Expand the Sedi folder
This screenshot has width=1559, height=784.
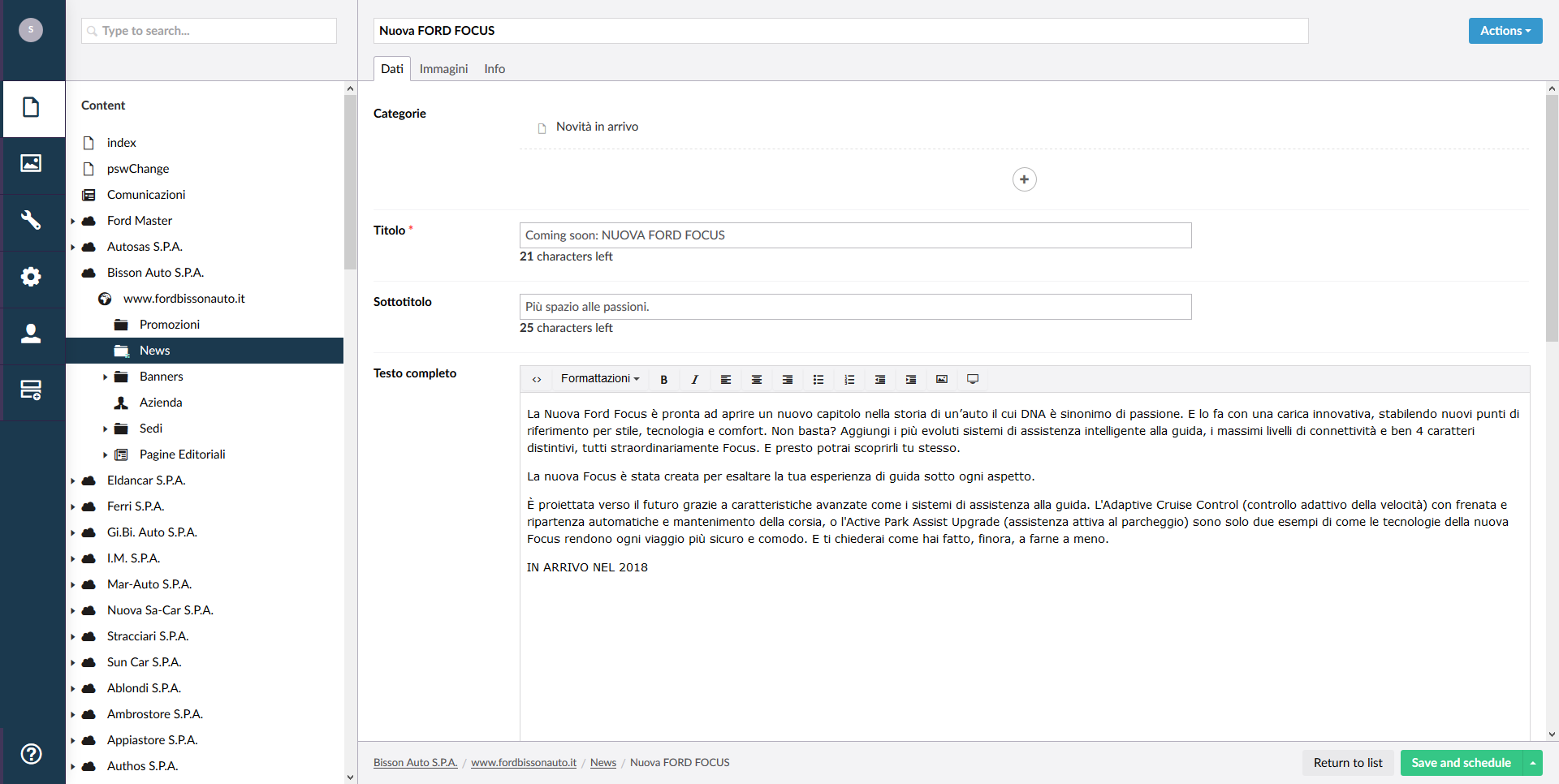tap(106, 429)
